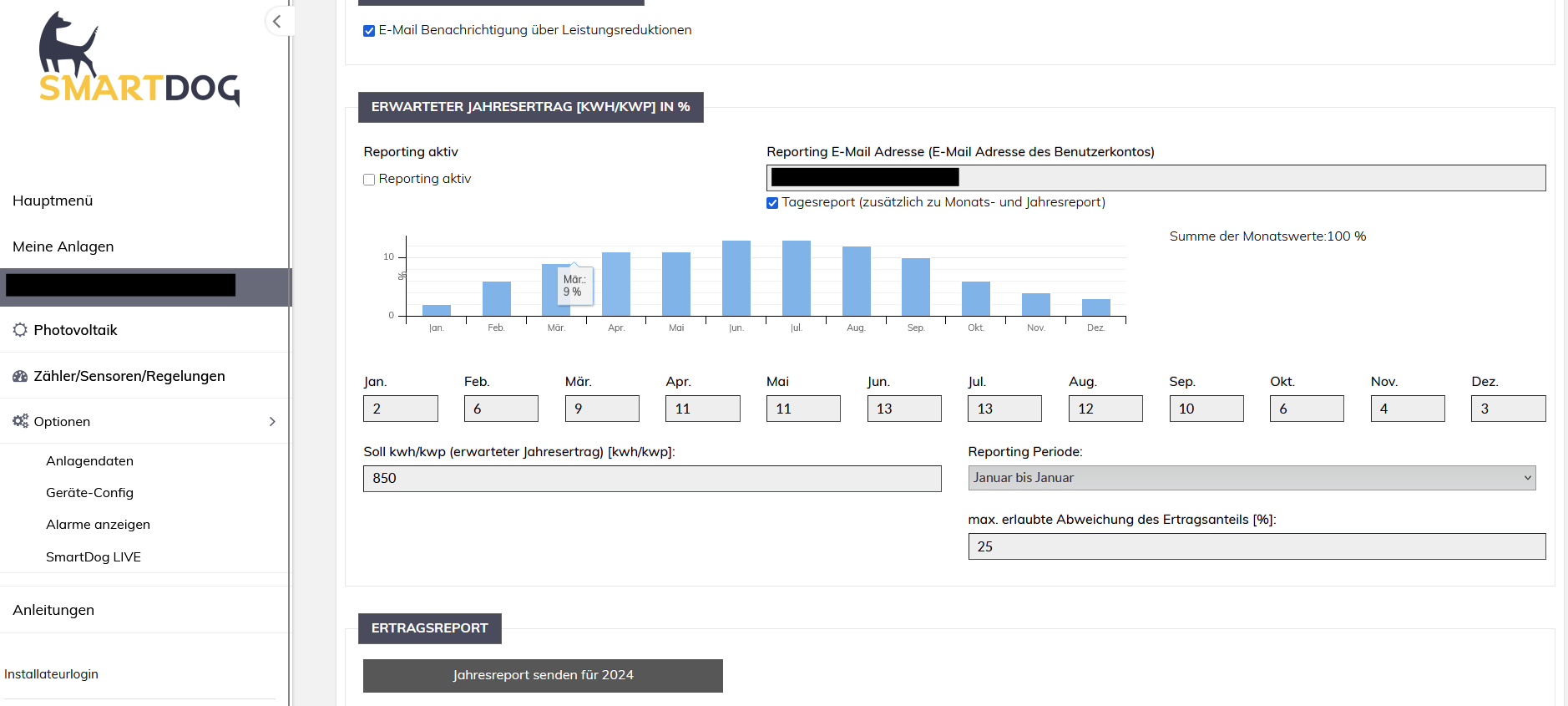Click the Zähler/Sensoren/Regelungen gauge icon

(20, 376)
